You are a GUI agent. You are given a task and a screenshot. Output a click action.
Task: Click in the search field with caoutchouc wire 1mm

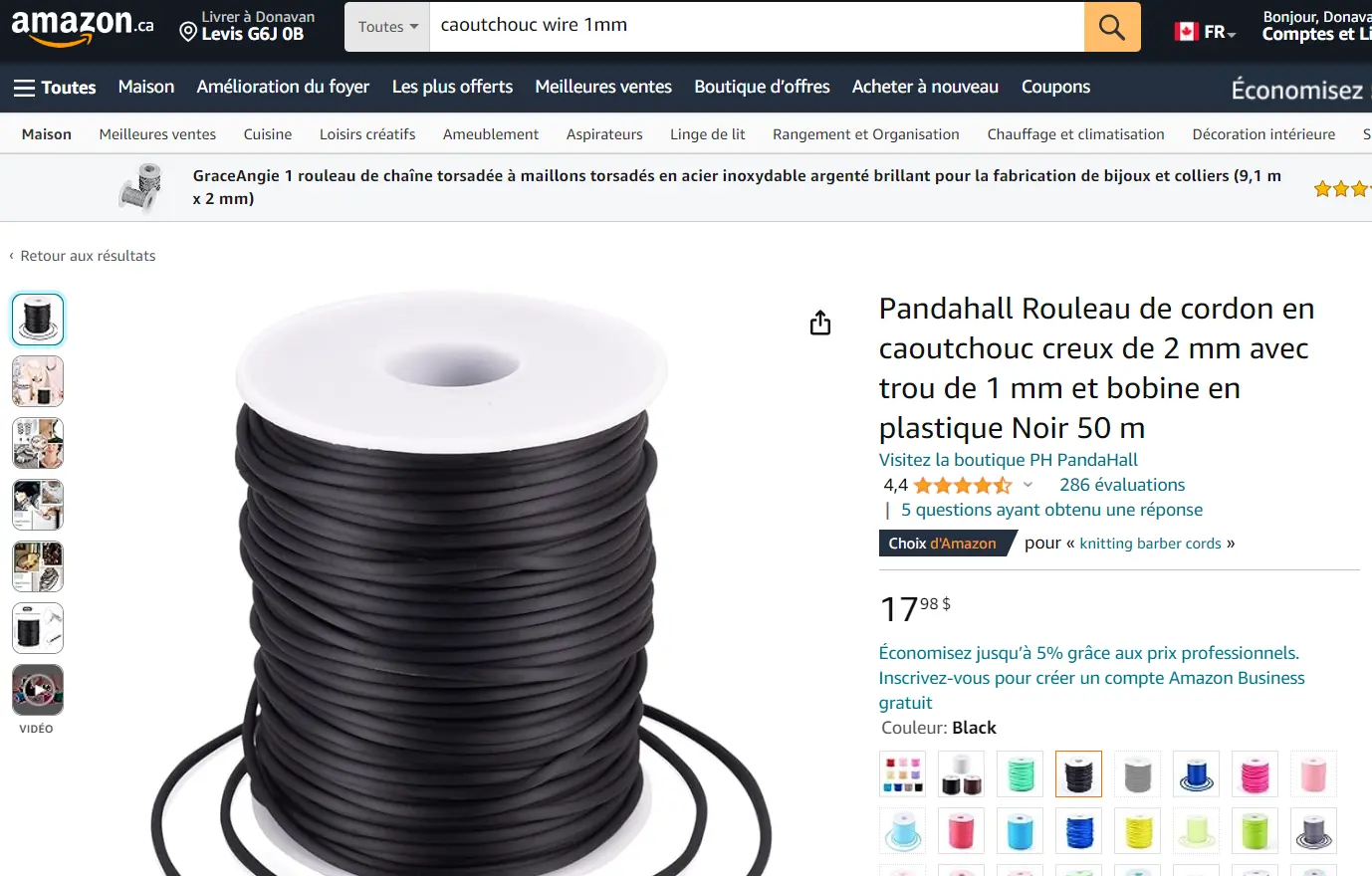757,27
